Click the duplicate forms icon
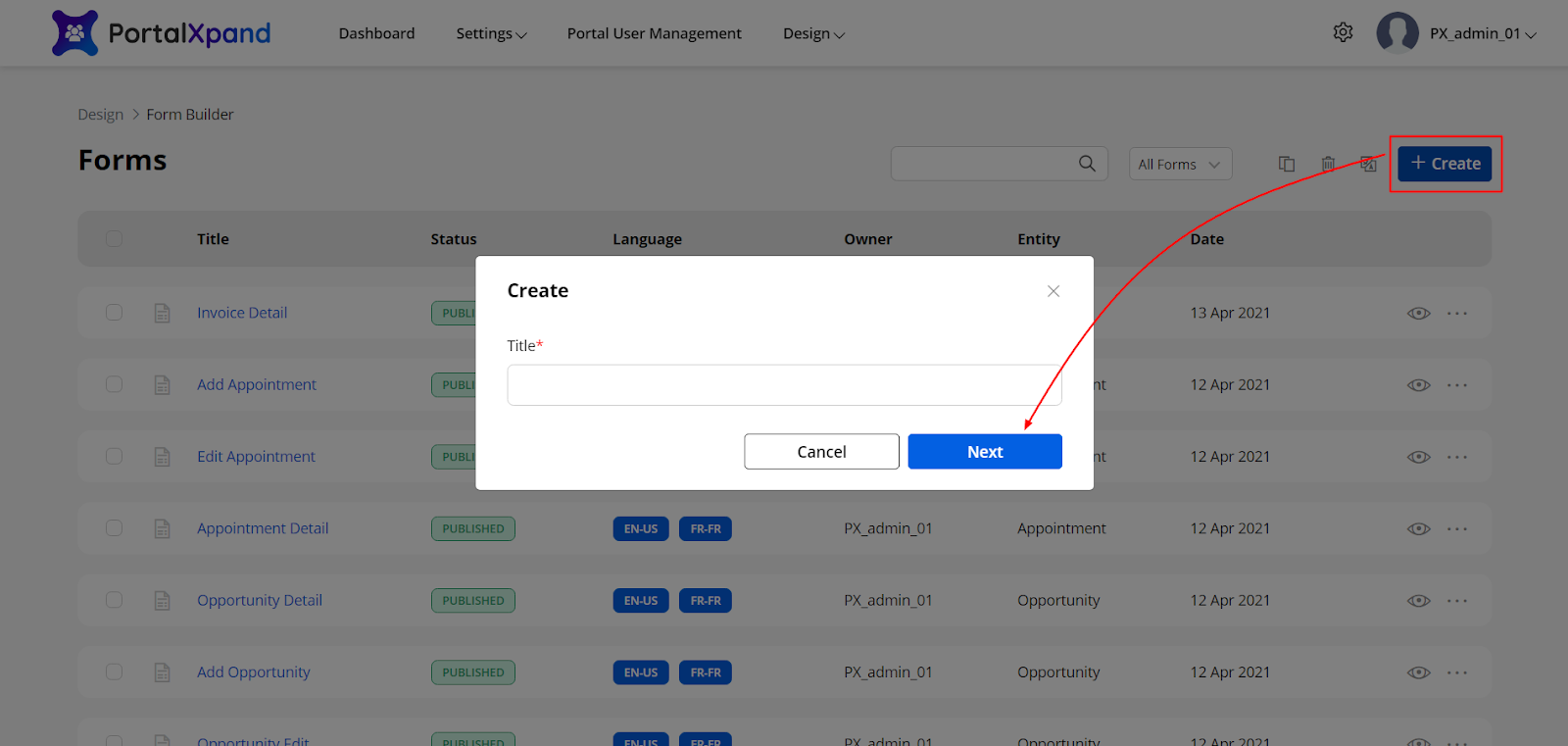 (x=1287, y=164)
